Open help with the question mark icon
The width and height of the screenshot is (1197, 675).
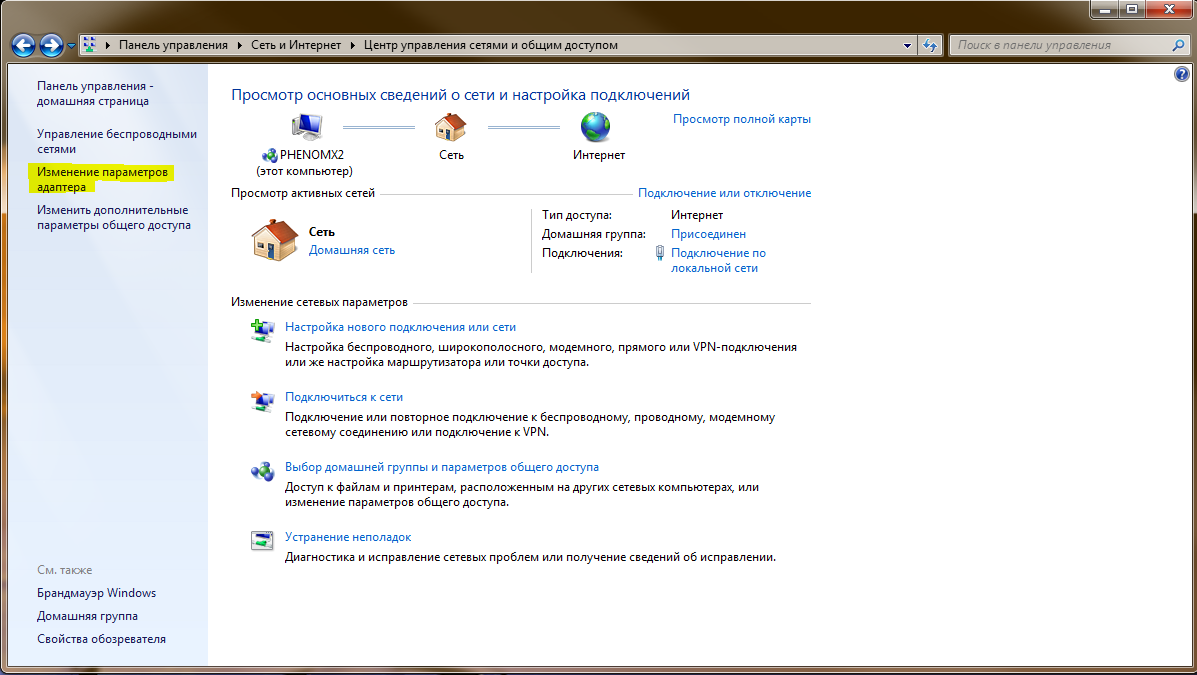1181,75
